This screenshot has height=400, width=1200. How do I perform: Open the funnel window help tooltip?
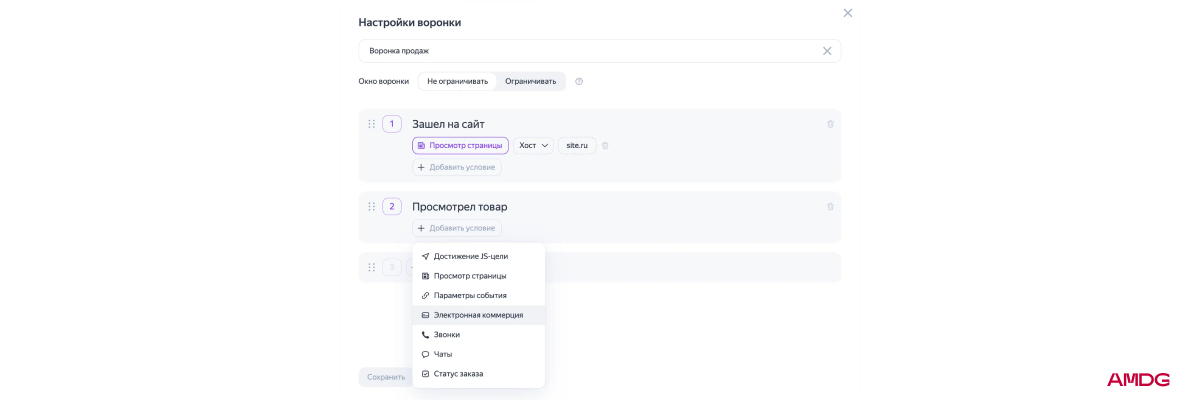579,81
